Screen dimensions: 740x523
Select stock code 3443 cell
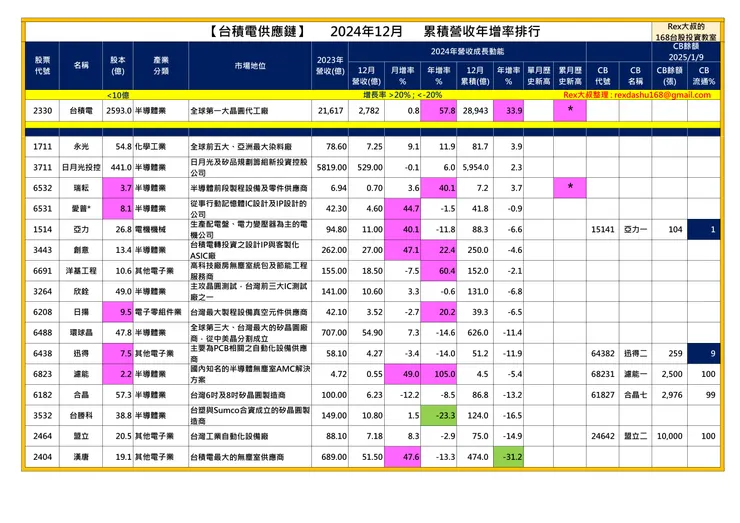pos(42,250)
